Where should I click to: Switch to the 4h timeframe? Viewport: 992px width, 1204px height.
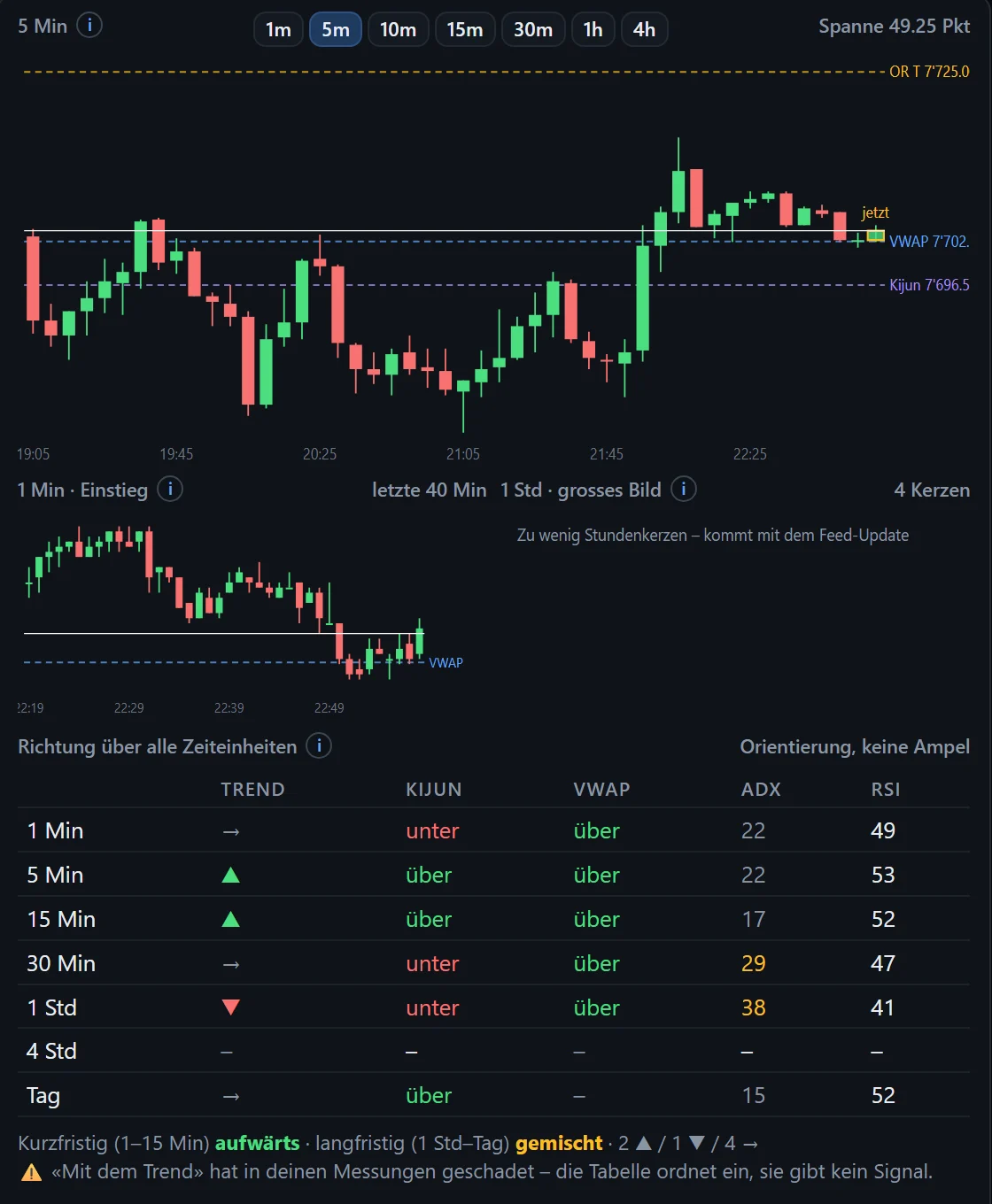[x=644, y=30]
